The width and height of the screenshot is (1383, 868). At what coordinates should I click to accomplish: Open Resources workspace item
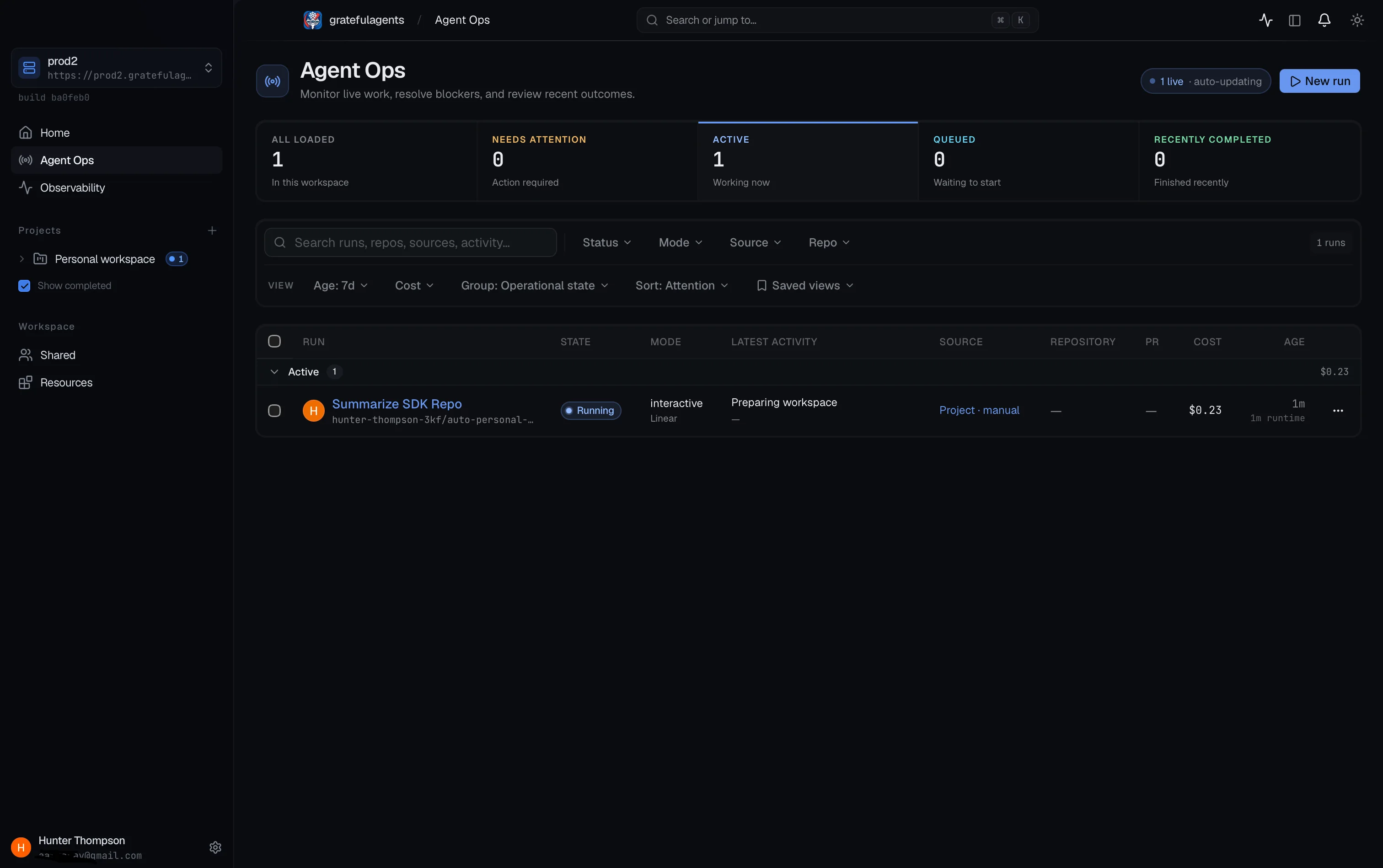(x=117, y=382)
